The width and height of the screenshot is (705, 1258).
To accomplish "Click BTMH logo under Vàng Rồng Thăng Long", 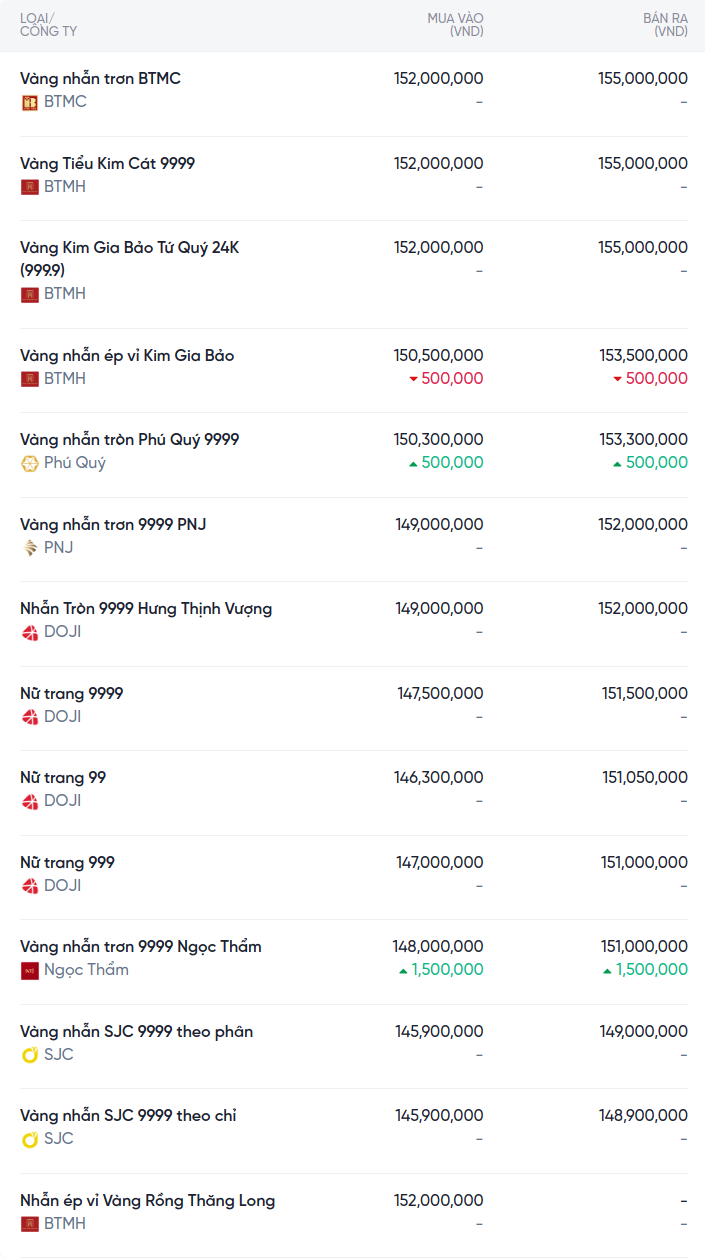I will [x=30, y=1224].
